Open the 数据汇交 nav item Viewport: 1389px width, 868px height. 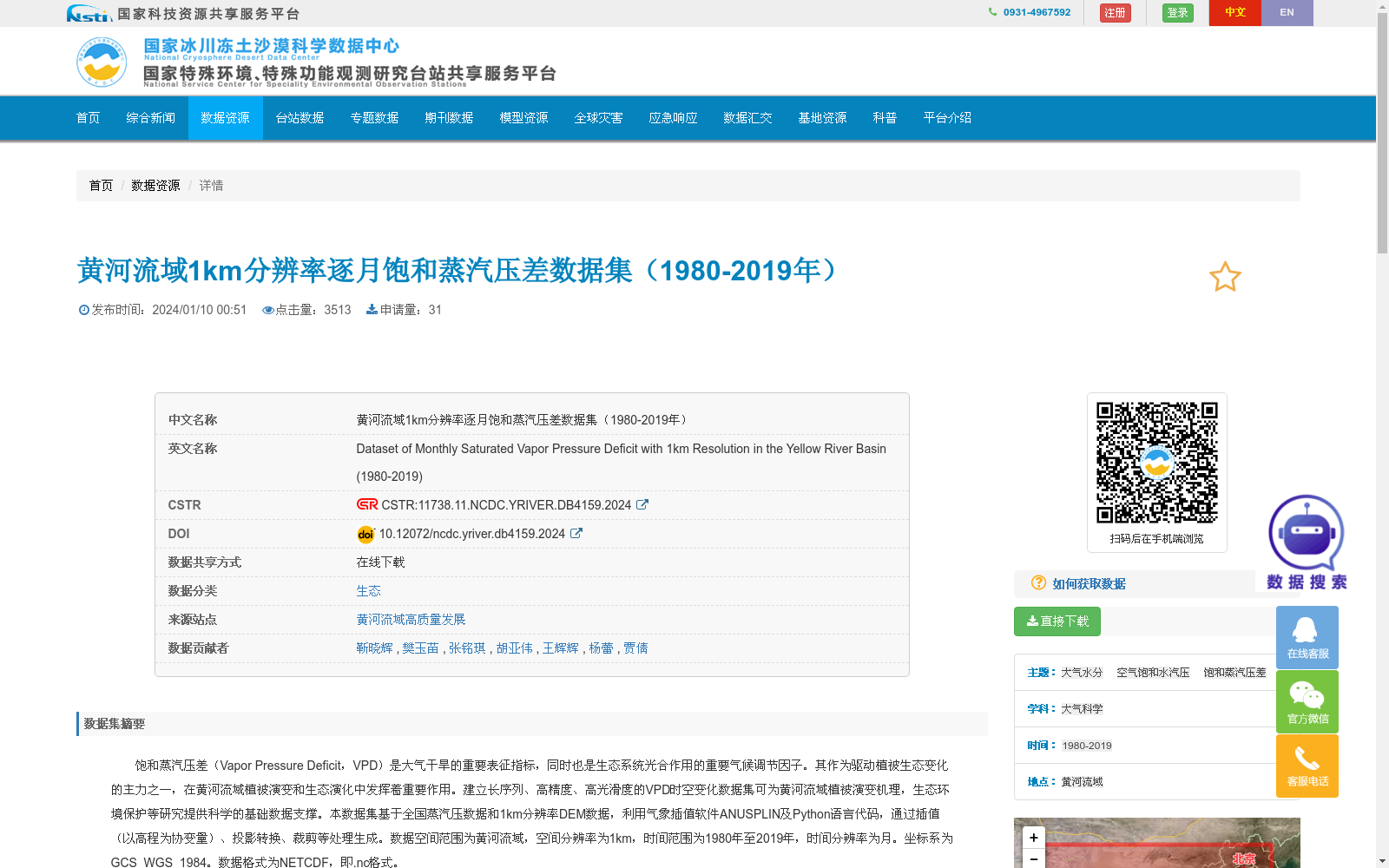[747, 118]
